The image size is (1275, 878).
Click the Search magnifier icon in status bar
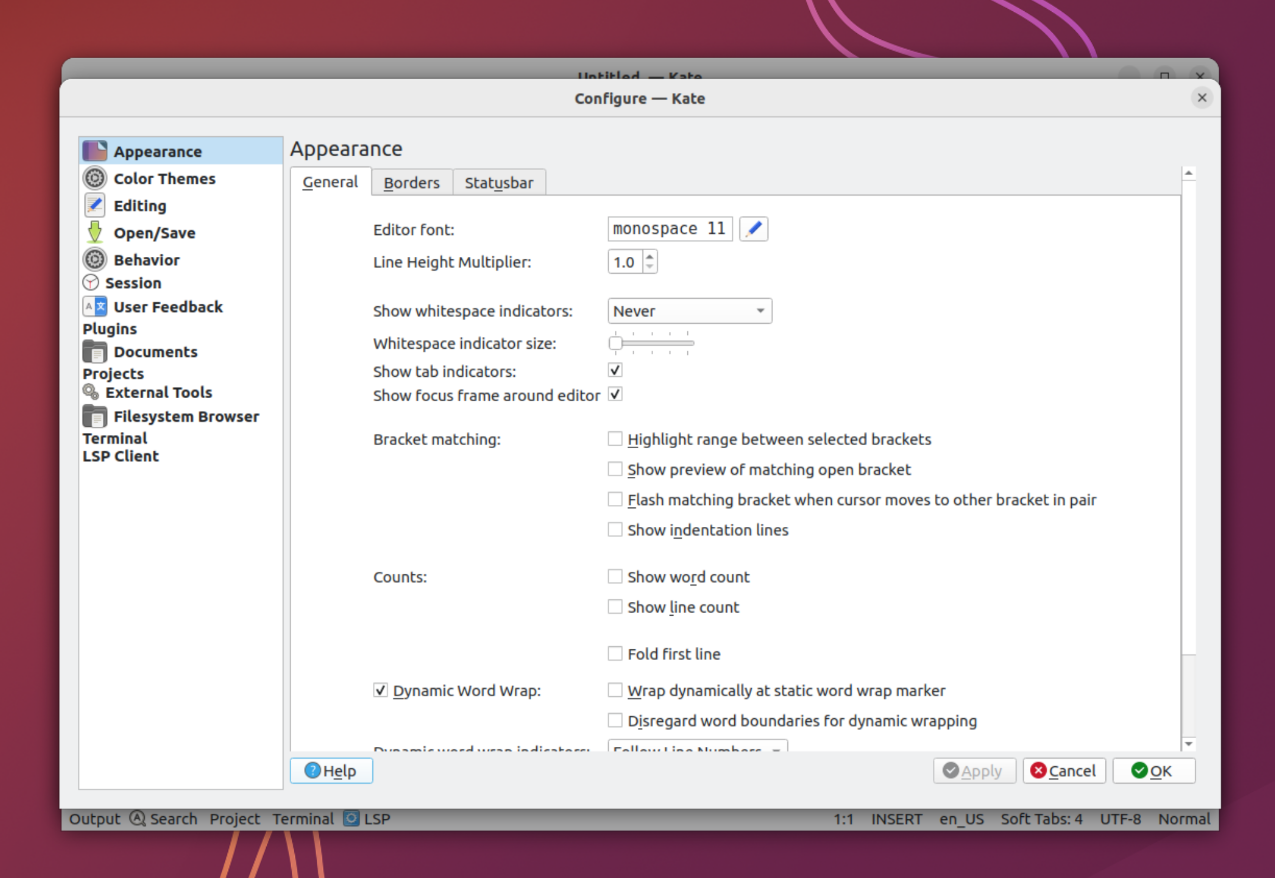138,818
